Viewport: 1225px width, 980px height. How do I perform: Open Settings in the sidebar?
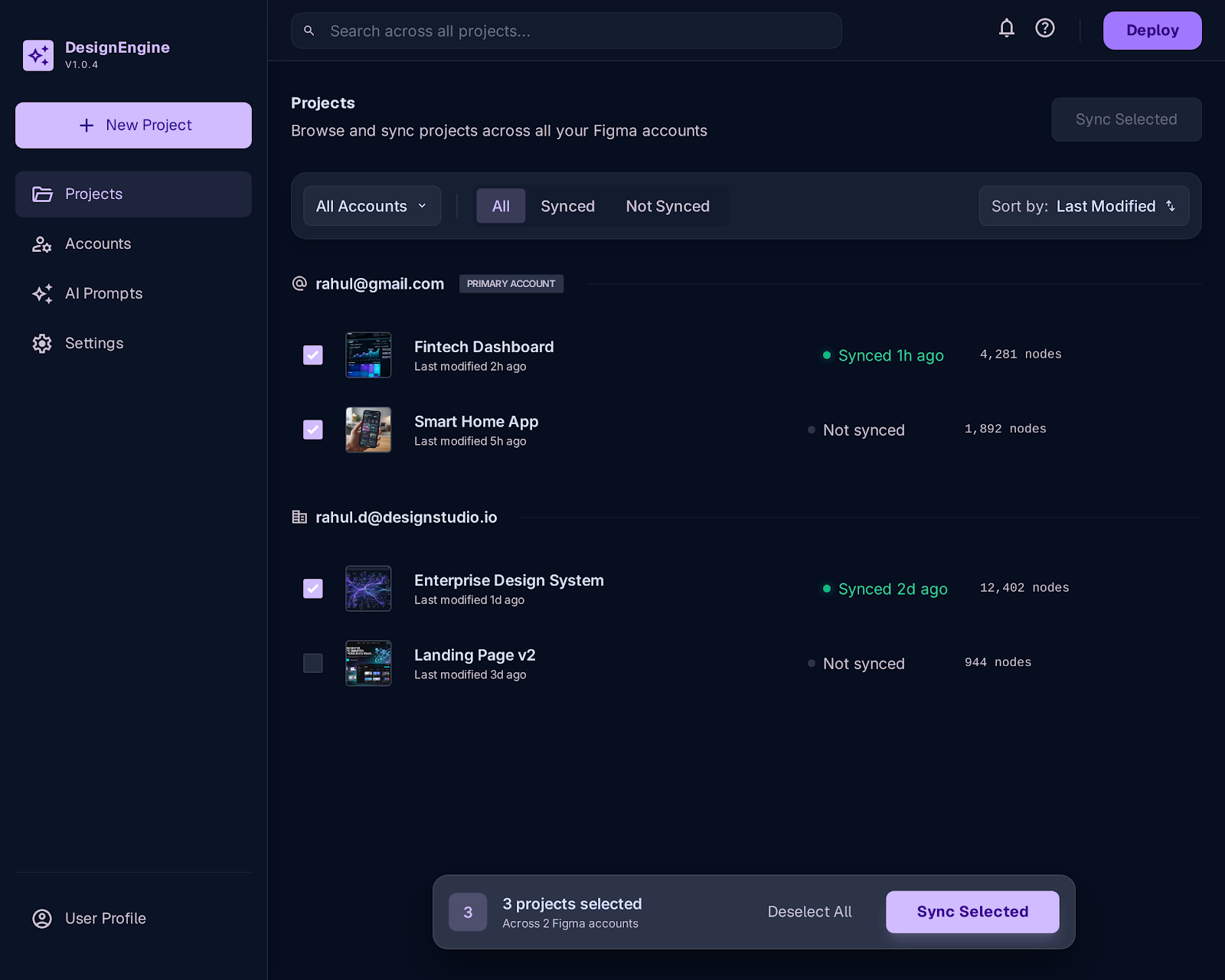tap(133, 344)
